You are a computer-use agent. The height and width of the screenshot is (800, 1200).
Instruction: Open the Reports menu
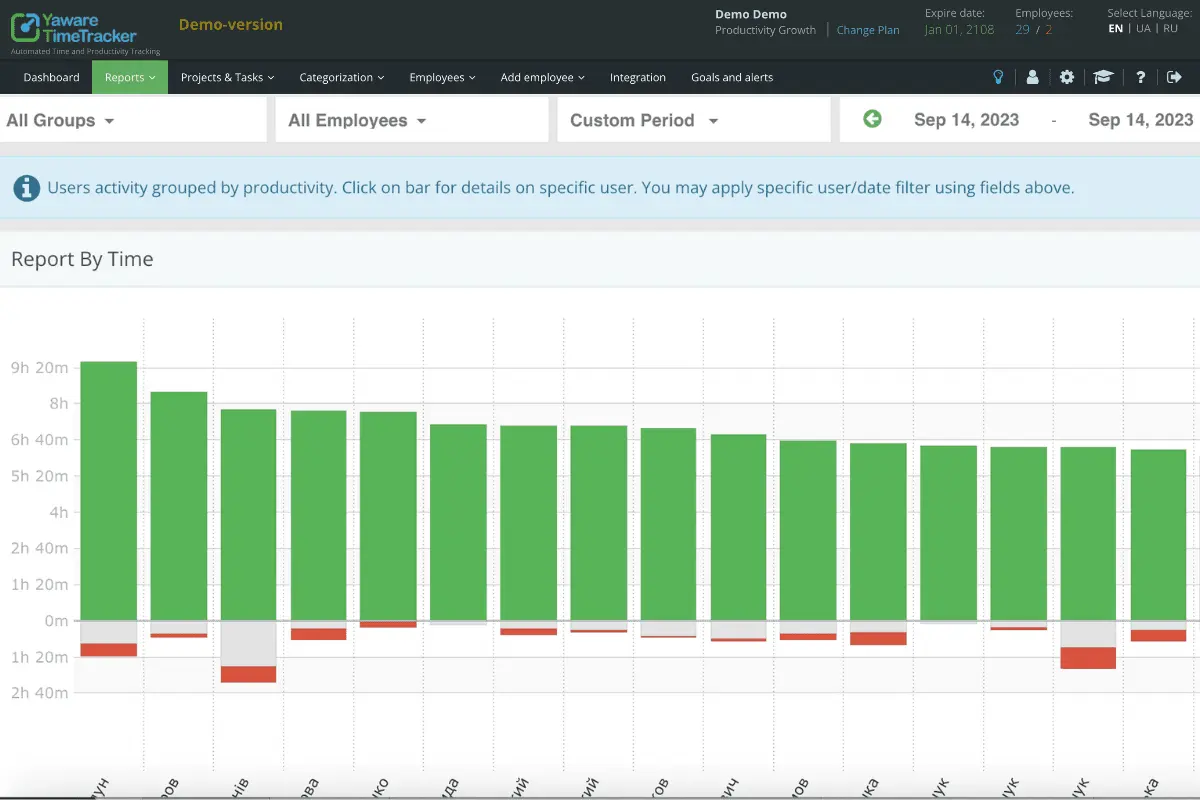click(130, 77)
